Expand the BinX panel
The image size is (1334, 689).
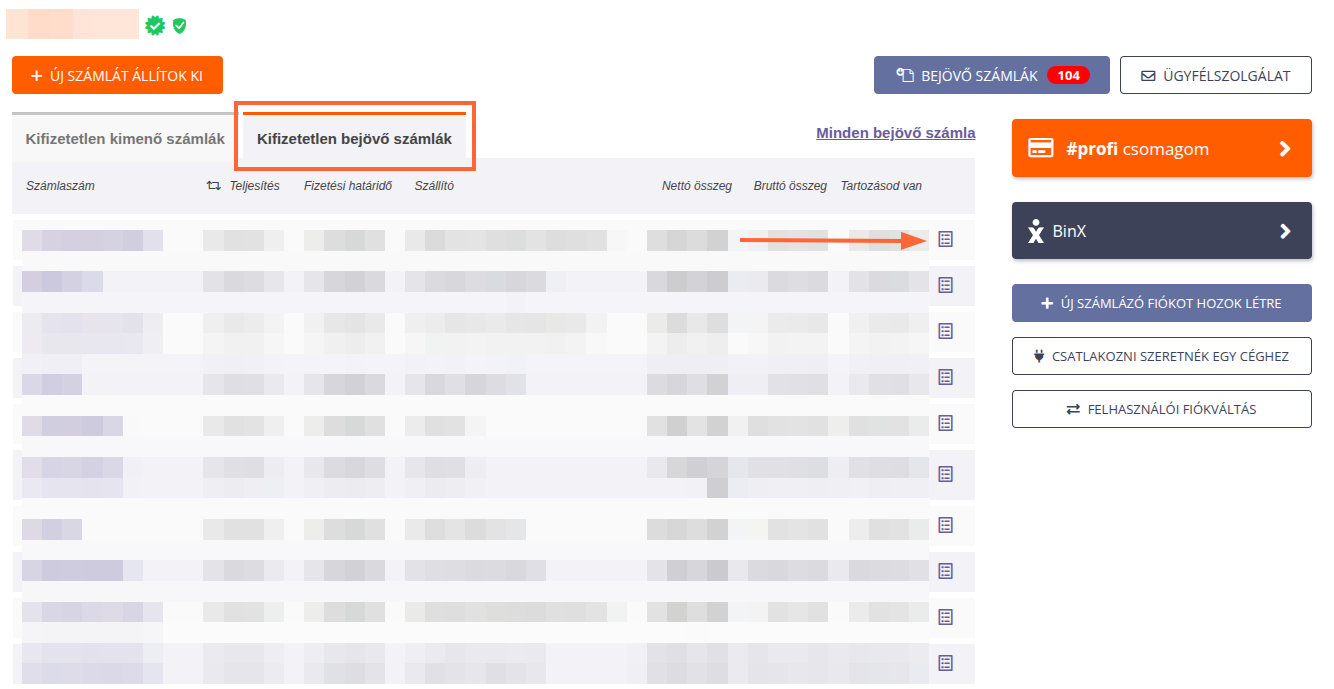pyautogui.click(x=1161, y=231)
